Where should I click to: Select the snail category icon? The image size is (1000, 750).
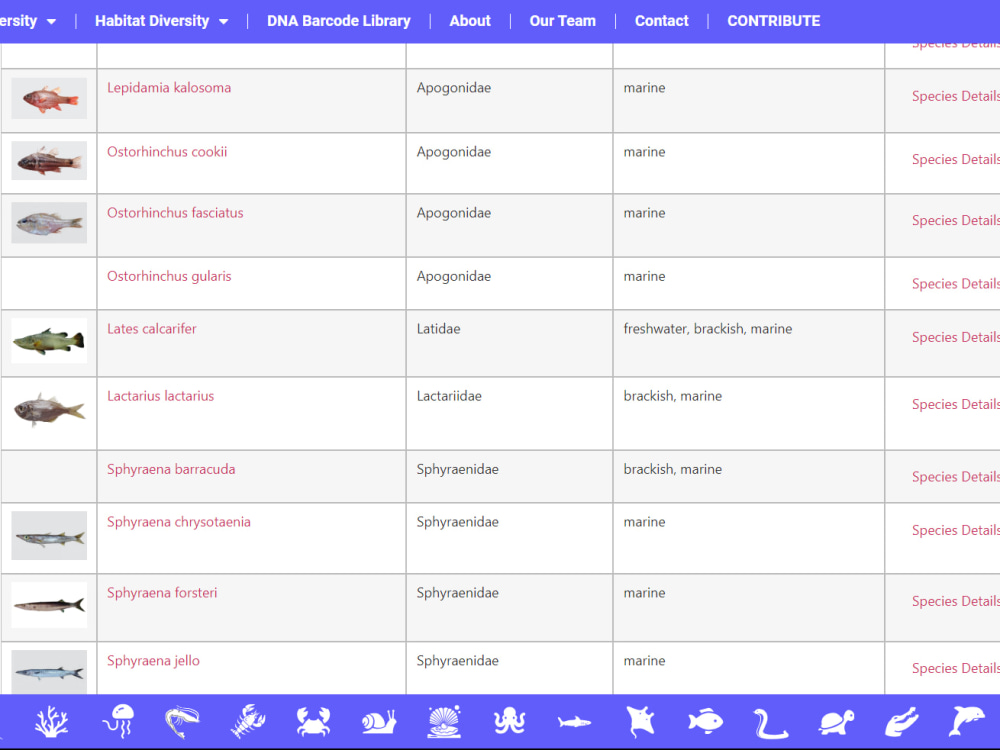tap(379, 722)
